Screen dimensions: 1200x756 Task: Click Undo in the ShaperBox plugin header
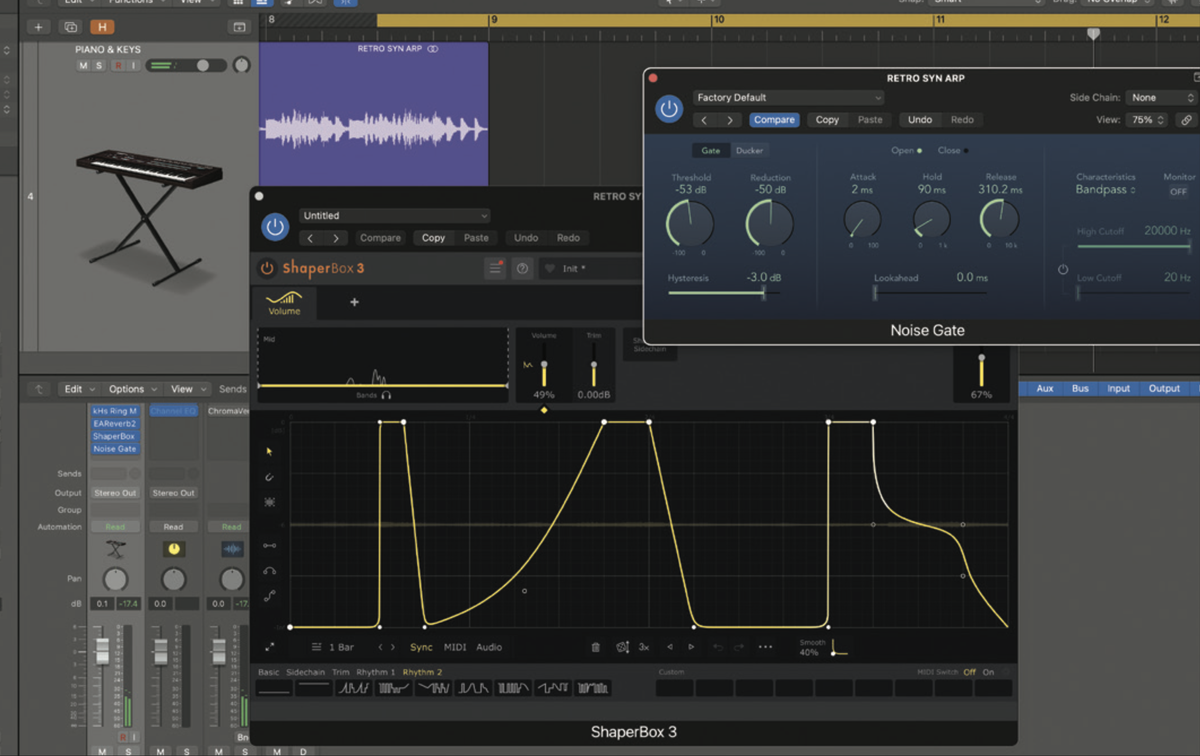coord(526,237)
